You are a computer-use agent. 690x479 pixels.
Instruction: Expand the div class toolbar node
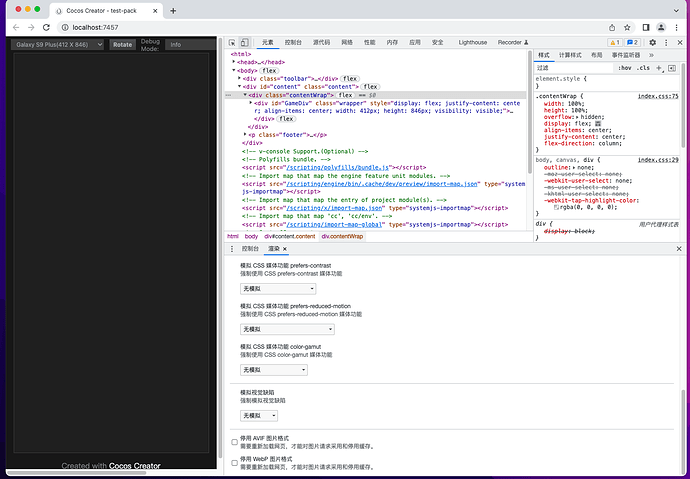click(240, 77)
